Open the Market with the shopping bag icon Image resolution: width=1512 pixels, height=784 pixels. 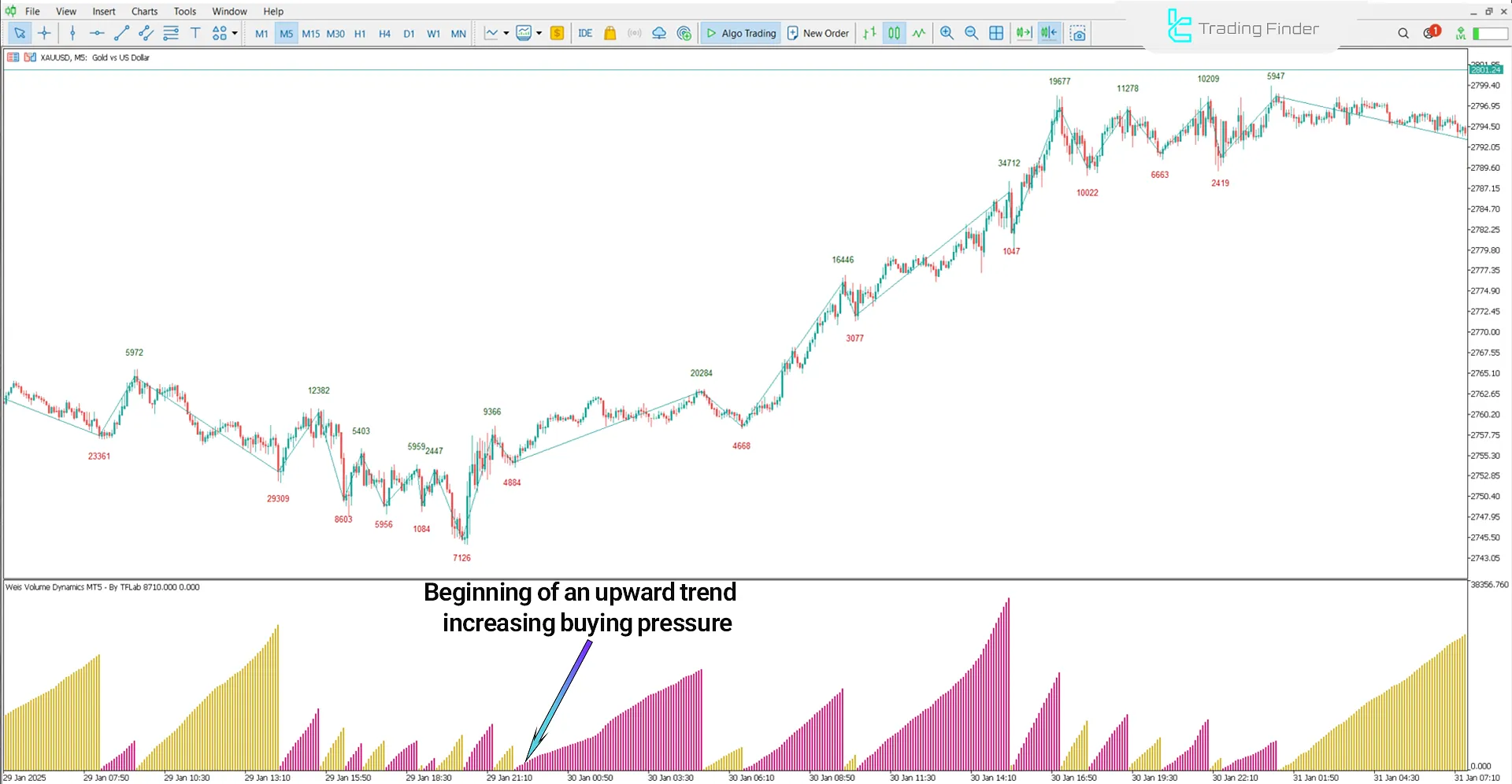[610, 33]
